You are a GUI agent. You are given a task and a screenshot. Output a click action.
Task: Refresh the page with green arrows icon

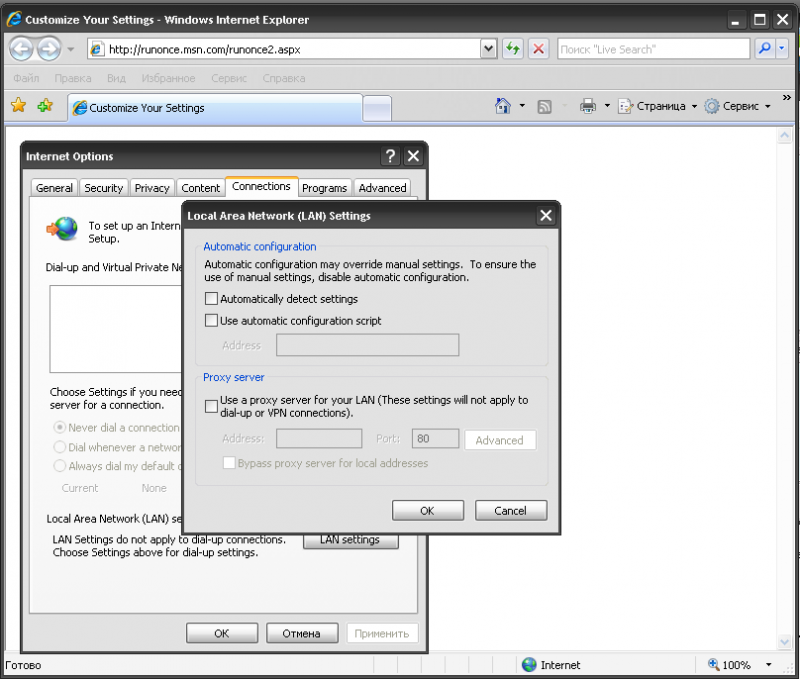tap(513, 49)
